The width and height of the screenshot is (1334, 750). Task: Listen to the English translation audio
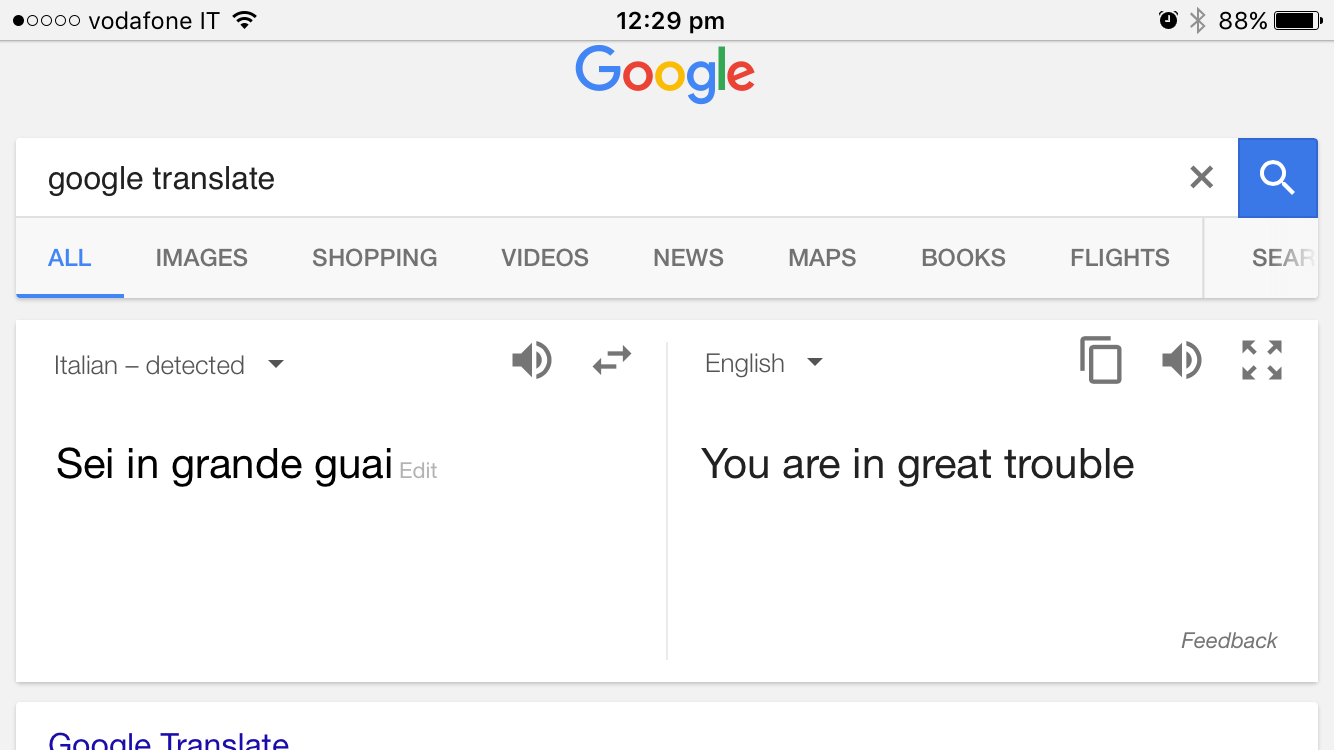(x=1181, y=360)
